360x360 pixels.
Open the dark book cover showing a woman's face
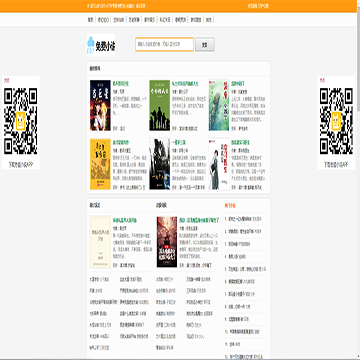click(x=100, y=105)
